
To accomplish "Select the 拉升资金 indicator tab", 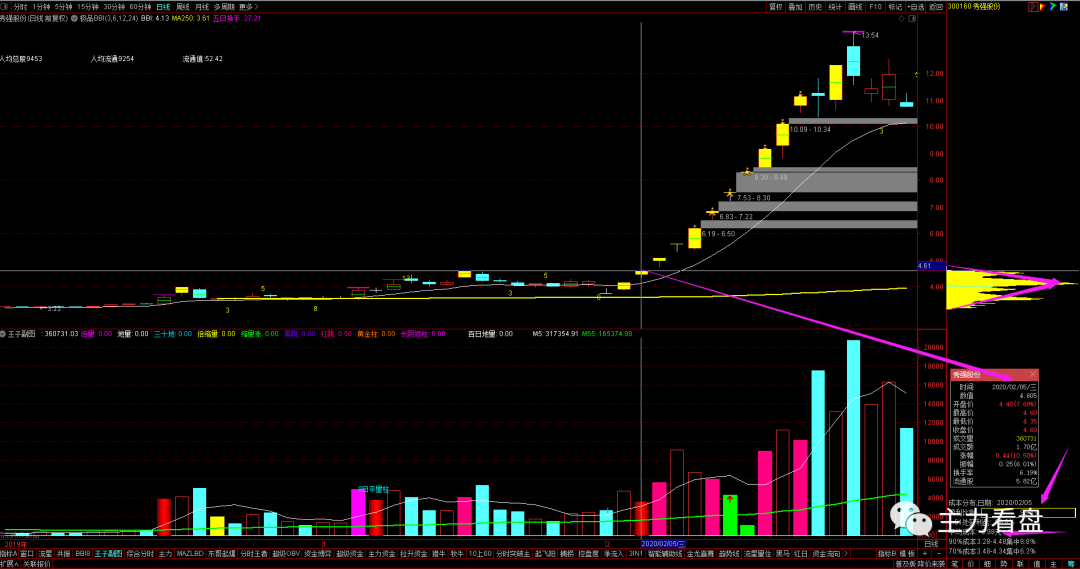I will [413, 554].
